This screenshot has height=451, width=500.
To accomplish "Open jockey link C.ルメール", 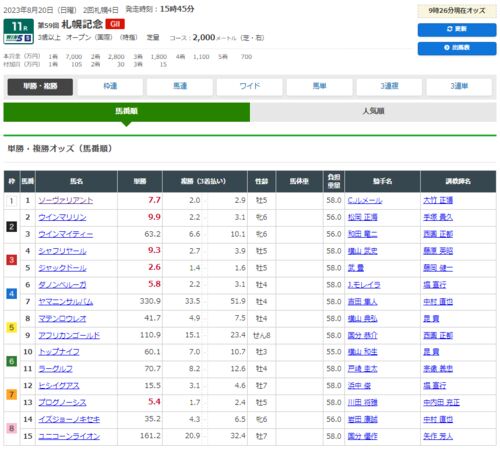I will [x=365, y=200].
